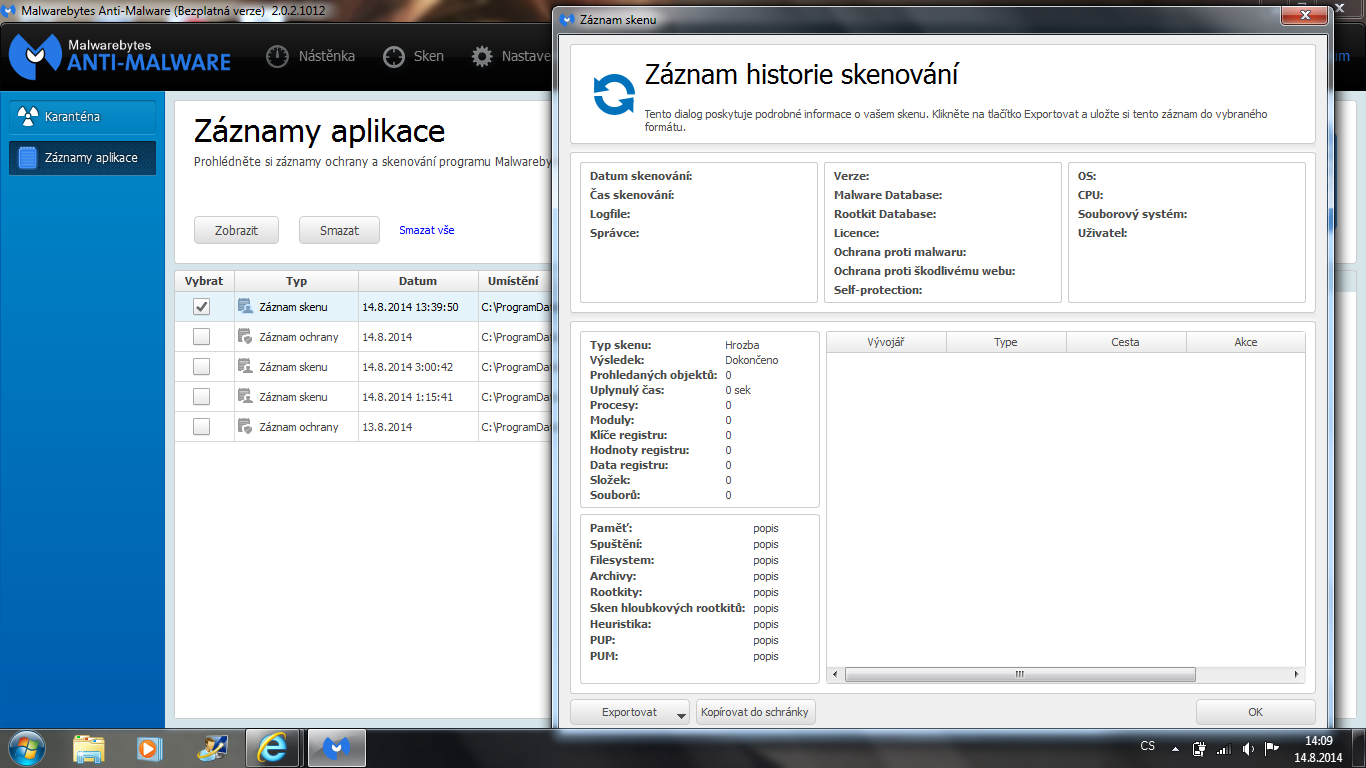
Task: Click protection log icon in 14.8.2014 ochrany row
Action: click(x=245, y=337)
